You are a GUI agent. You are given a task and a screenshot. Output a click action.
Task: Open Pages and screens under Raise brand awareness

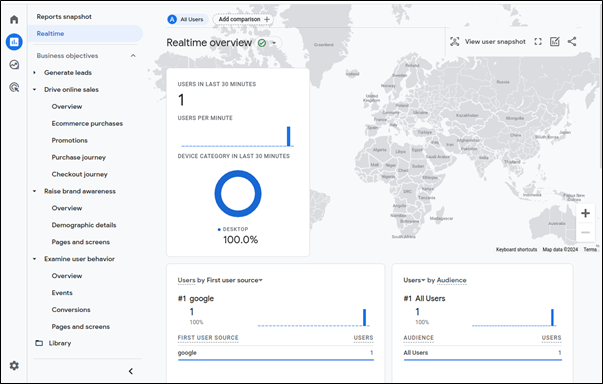[81, 242]
